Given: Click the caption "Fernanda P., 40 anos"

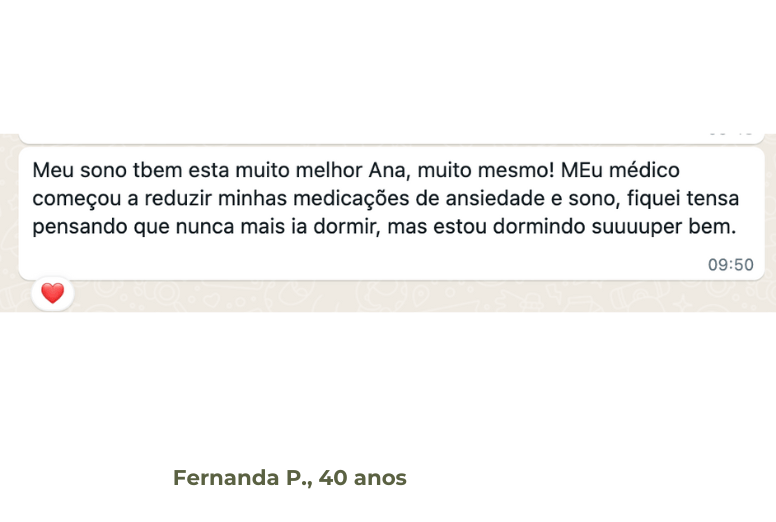Looking at the screenshot, I should pos(290,478).
